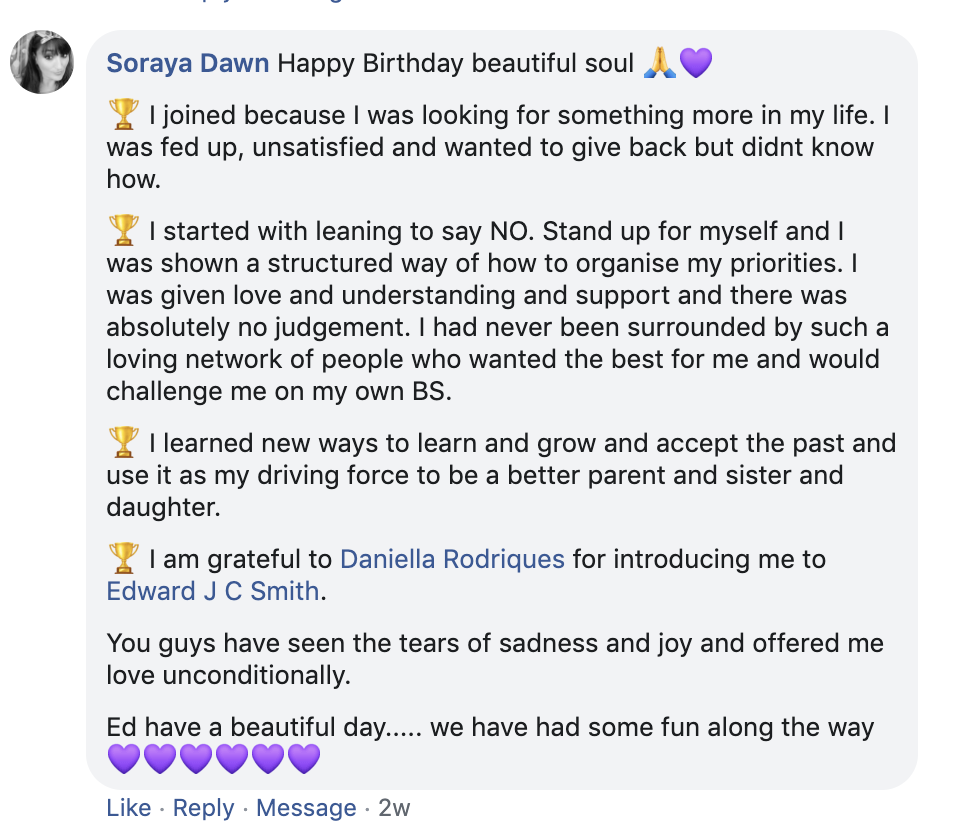Open the Daniella Rodriques tagged profile
The height and width of the screenshot is (830, 964).
(x=453, y=558)
